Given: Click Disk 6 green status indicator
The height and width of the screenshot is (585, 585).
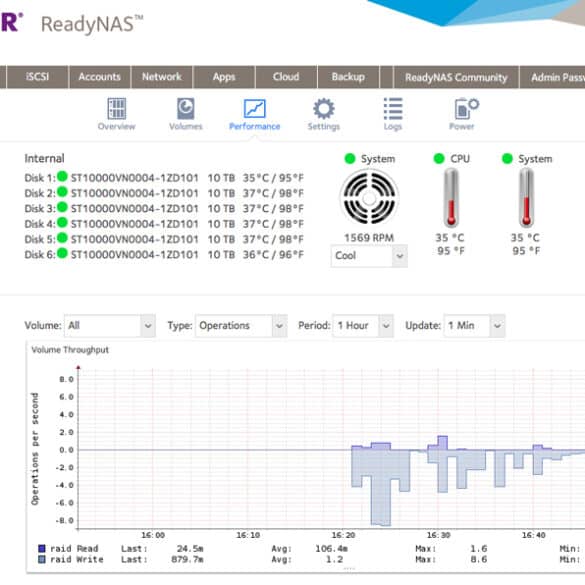Looking at the screenshot, I should 62,253.
